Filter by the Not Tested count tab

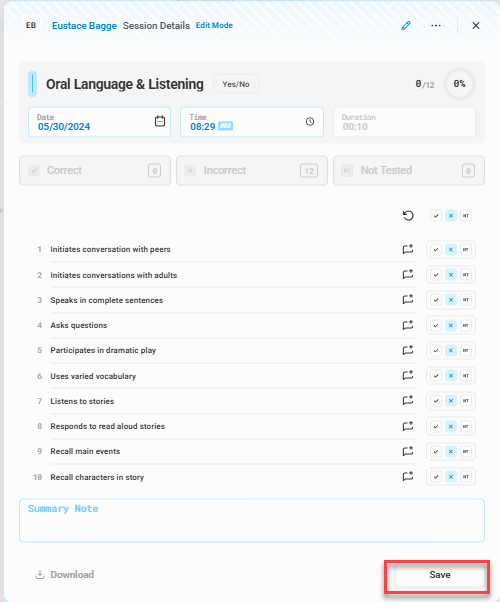(409, 170)
